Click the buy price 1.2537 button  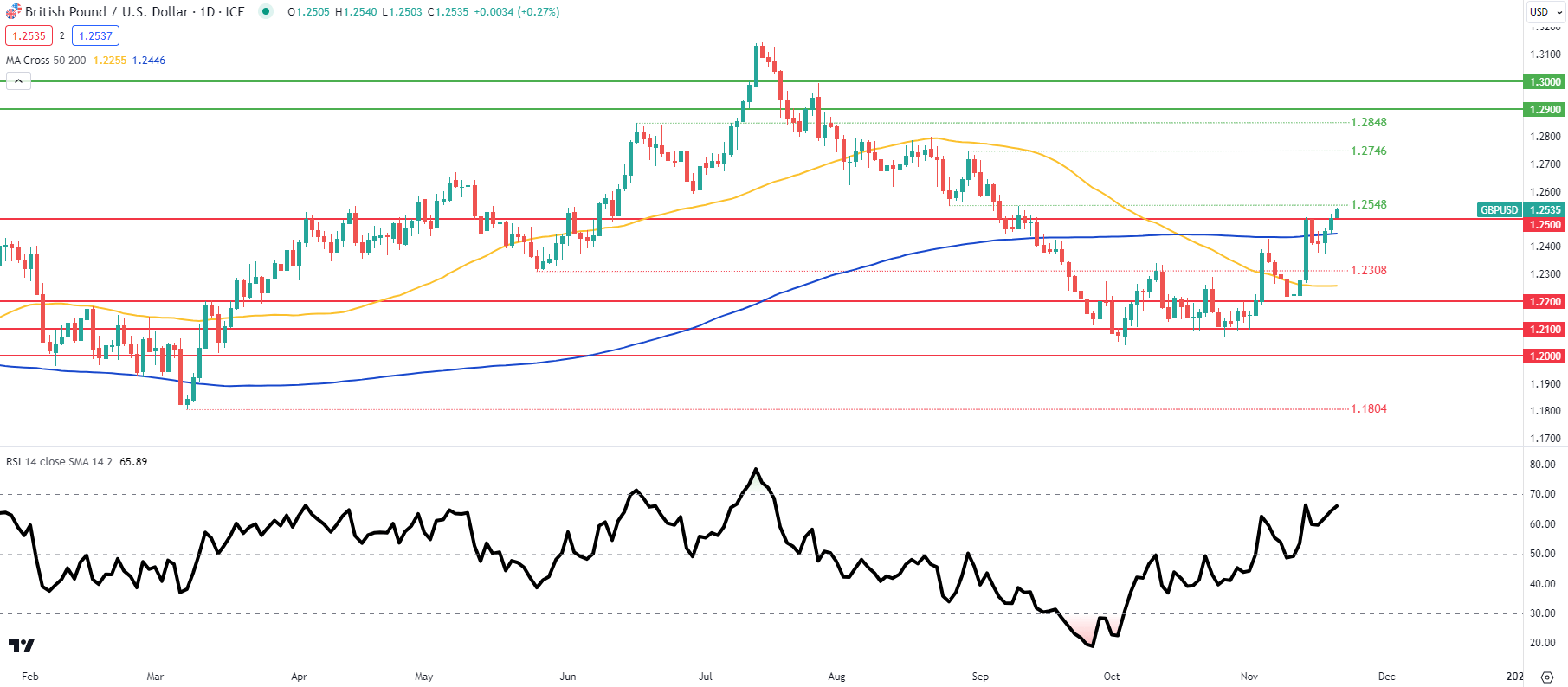coord(95,35)
